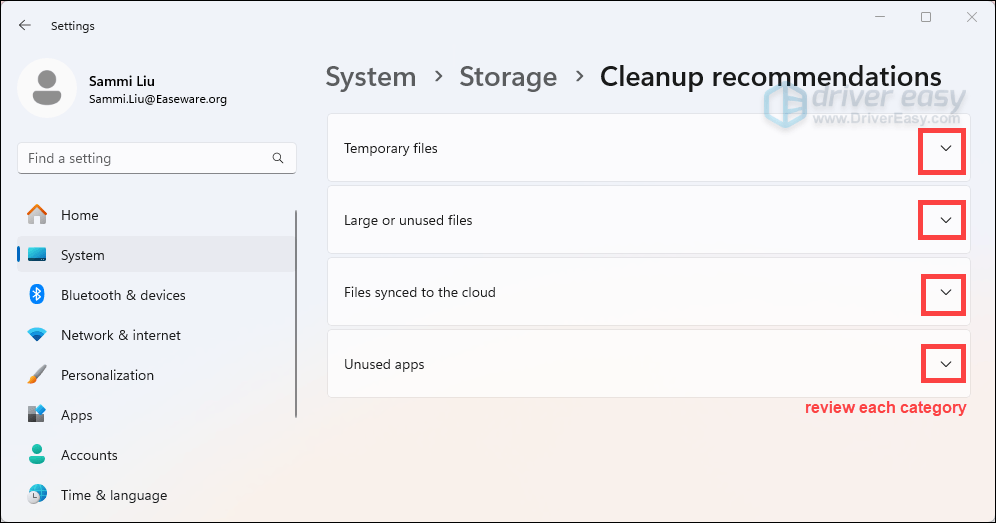Image resolution: width=996 pixels, height=523 pixels.
Task: Select the Bluetooth & devices icon
Action: tap(37, 295)
